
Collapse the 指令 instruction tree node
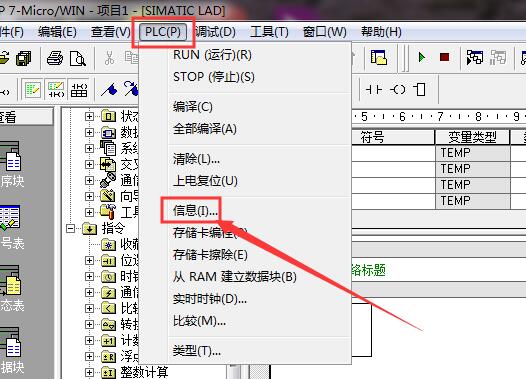pos(70,229)
